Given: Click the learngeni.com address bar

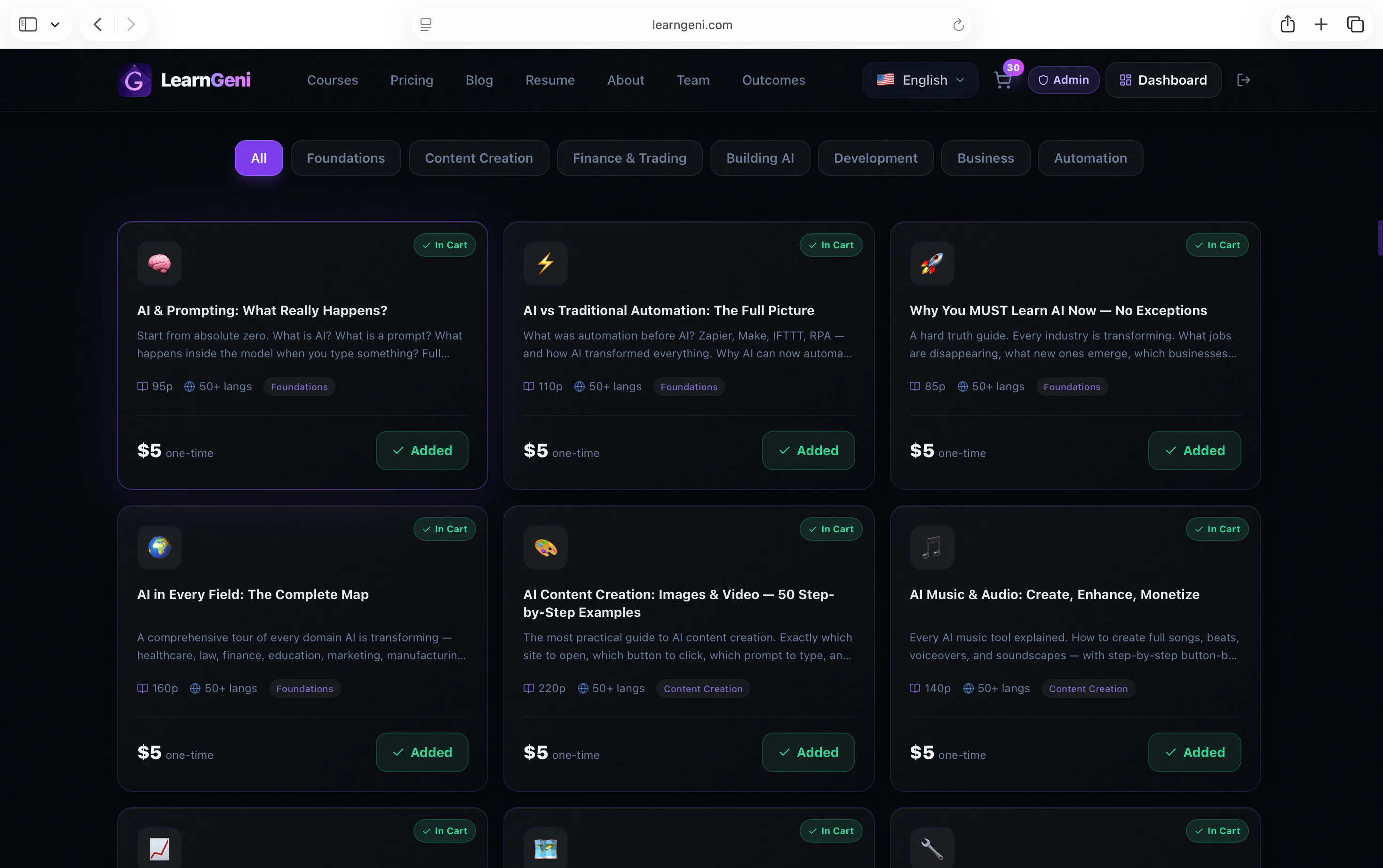Looking at the screenshot, I should point(691,24).
